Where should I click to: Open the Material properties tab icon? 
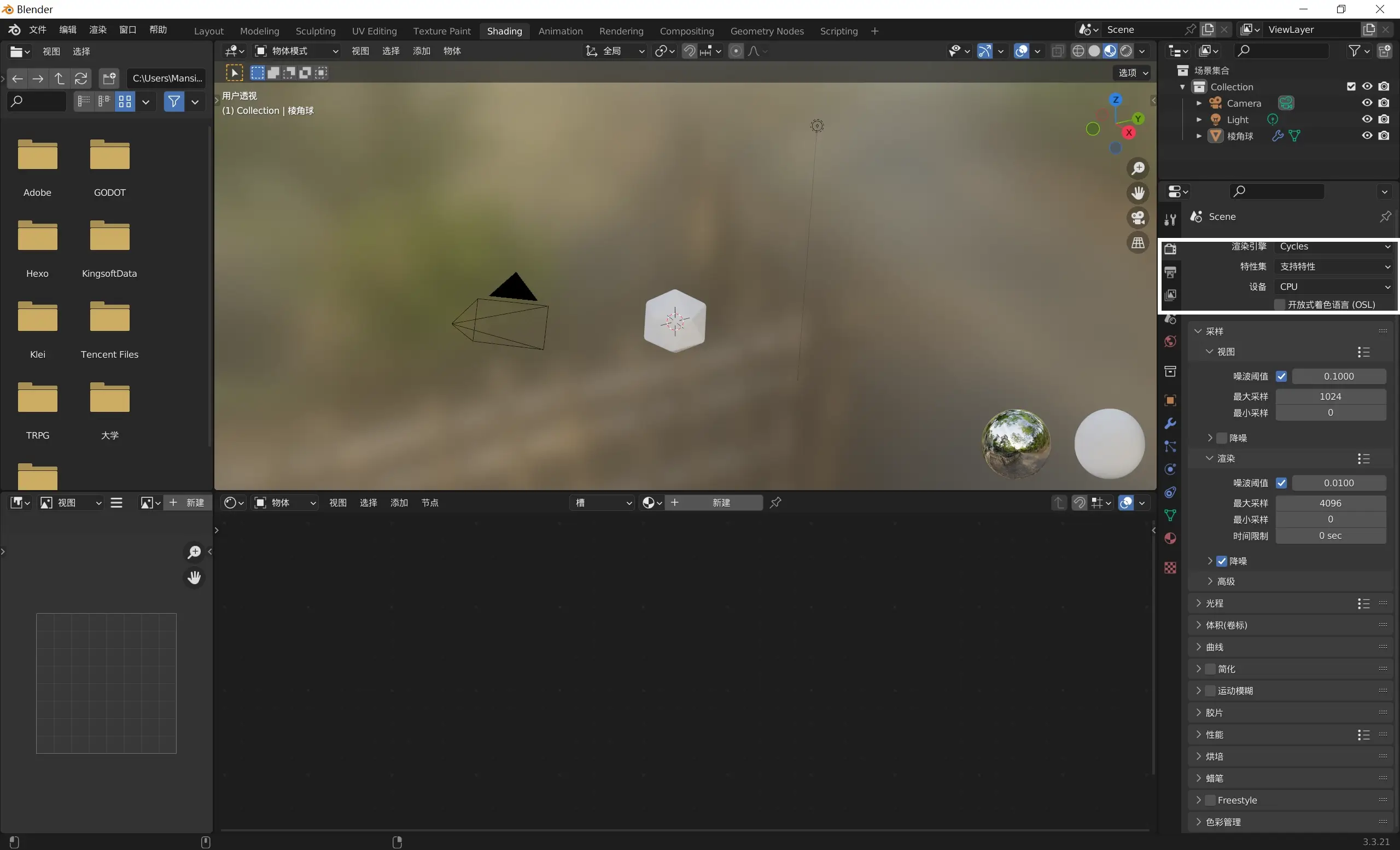point(1170,539)
